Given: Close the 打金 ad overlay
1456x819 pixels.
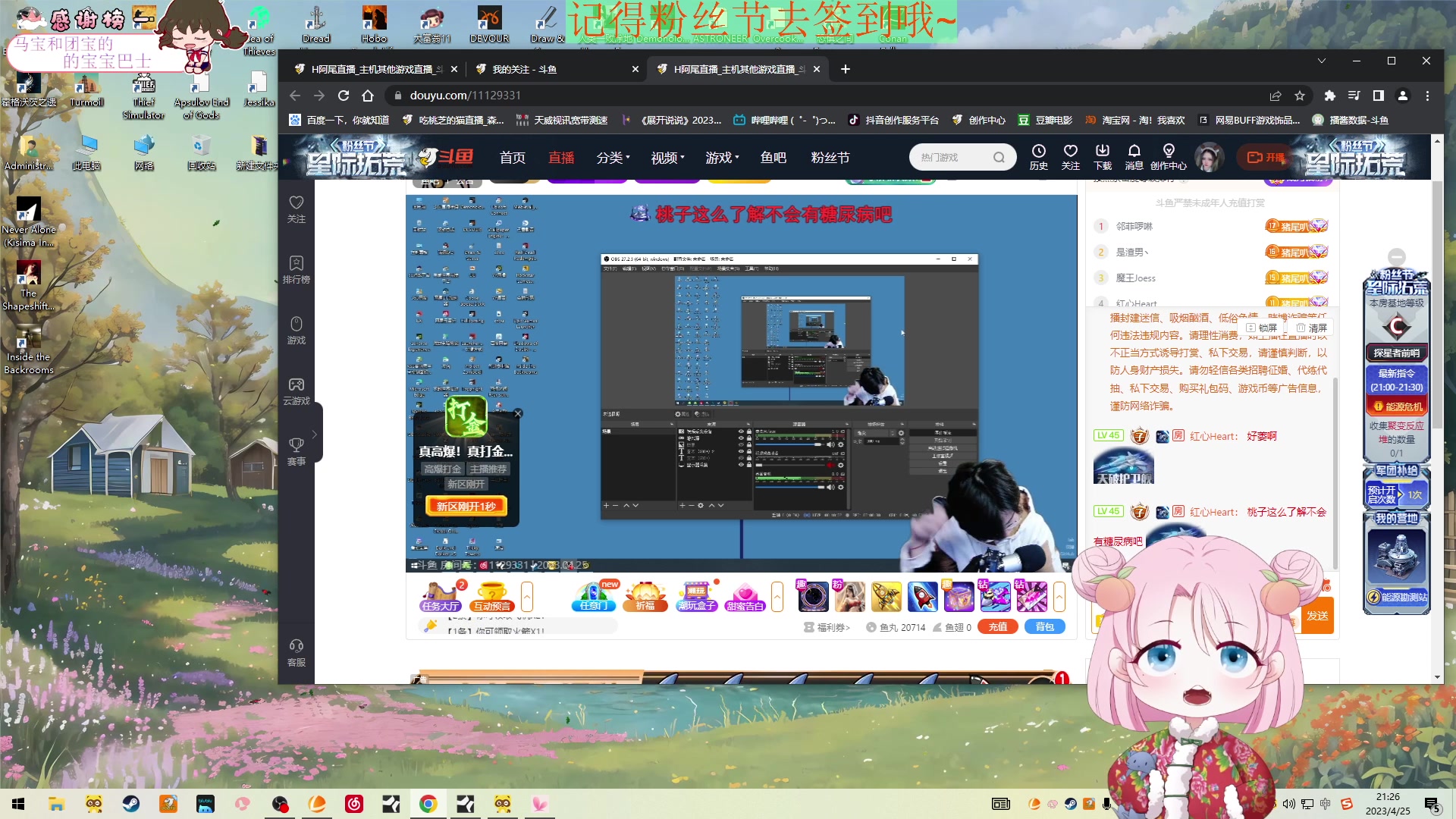Looking at the screenshot, I should tap(518, 413).
